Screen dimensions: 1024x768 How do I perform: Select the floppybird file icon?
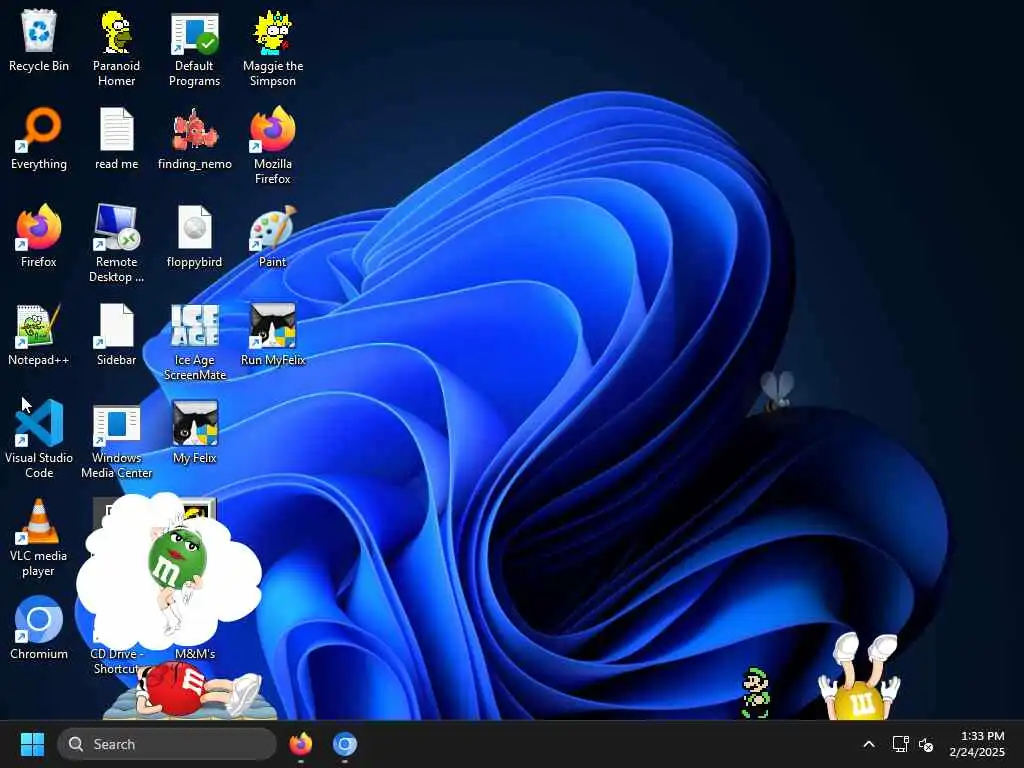[x=194, y=236]
